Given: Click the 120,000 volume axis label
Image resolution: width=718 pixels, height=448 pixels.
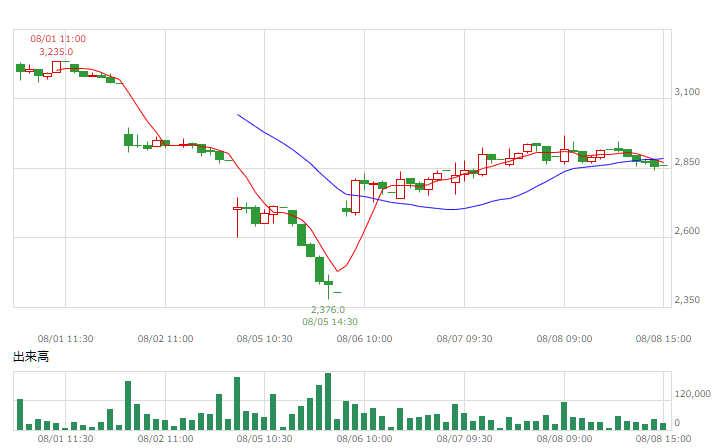Looking at the screenshot, I should [x=692, y=393].
